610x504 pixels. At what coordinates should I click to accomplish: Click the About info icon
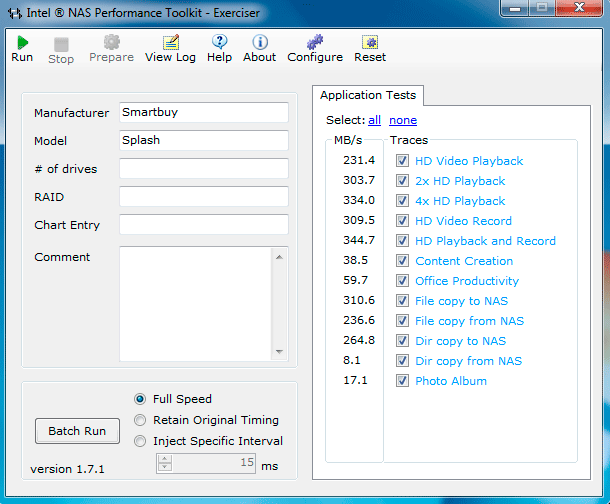pos(259,43)
